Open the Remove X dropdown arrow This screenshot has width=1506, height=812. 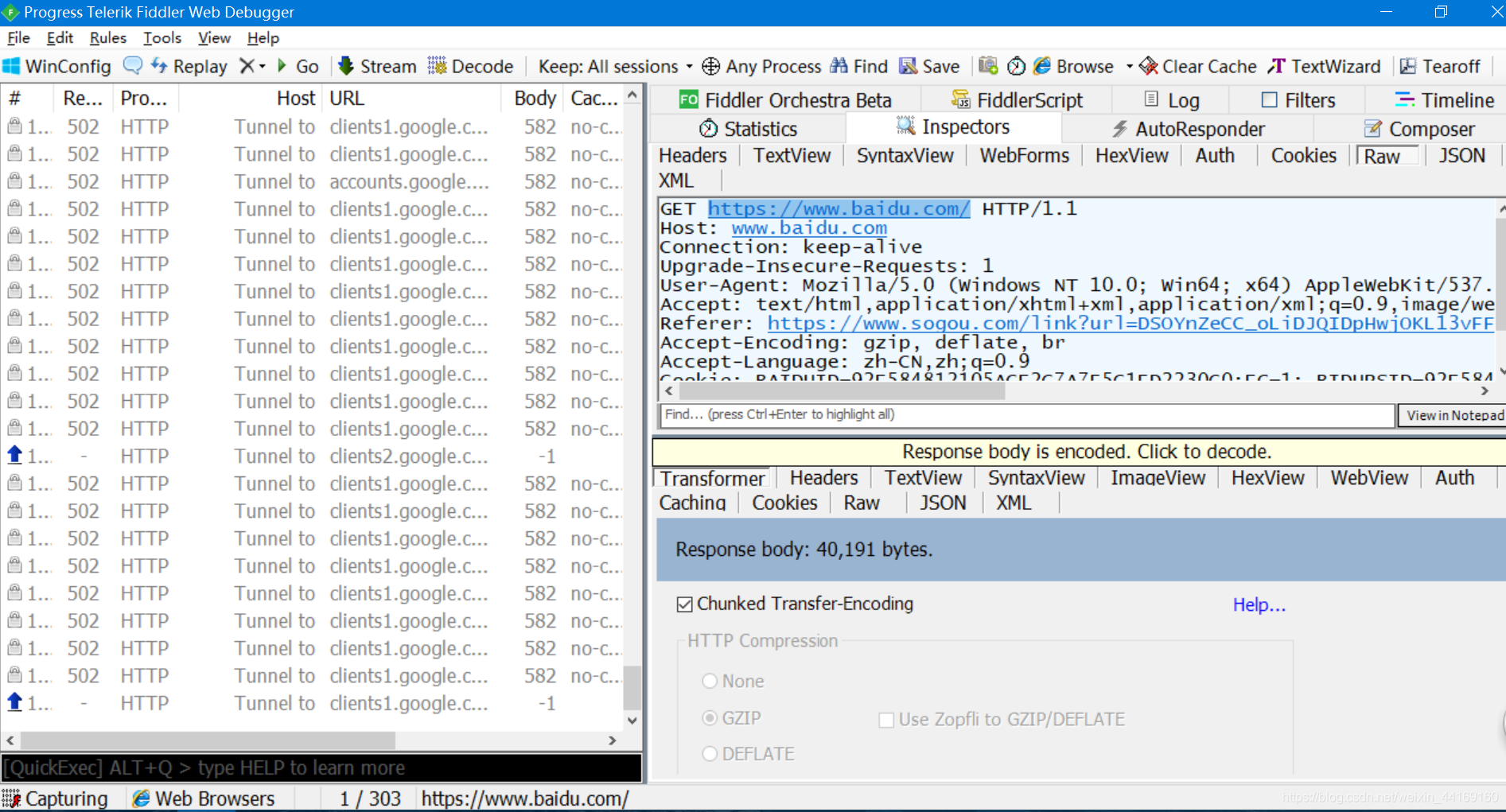[x=263, y=67]
